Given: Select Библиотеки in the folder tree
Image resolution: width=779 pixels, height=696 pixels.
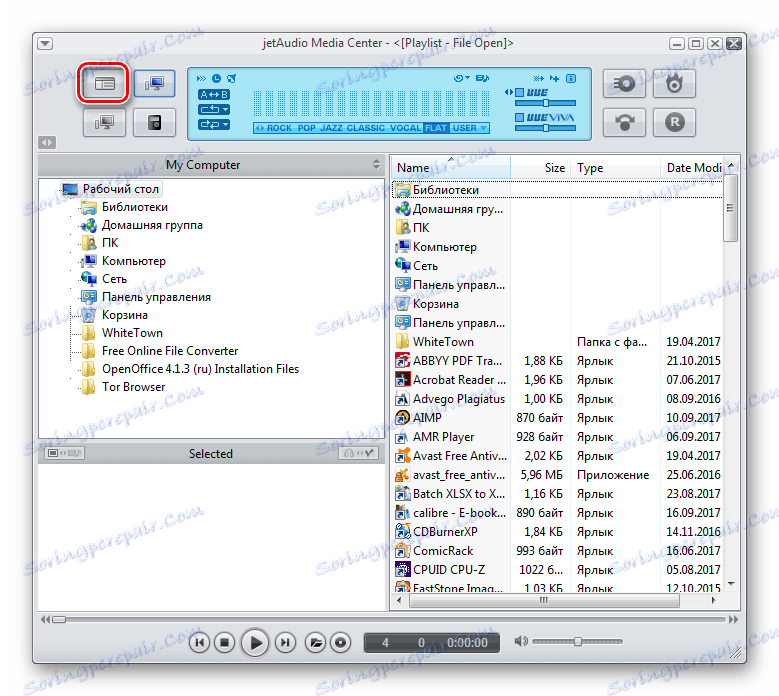Looking at the screenshot, I should click(135, 207).
